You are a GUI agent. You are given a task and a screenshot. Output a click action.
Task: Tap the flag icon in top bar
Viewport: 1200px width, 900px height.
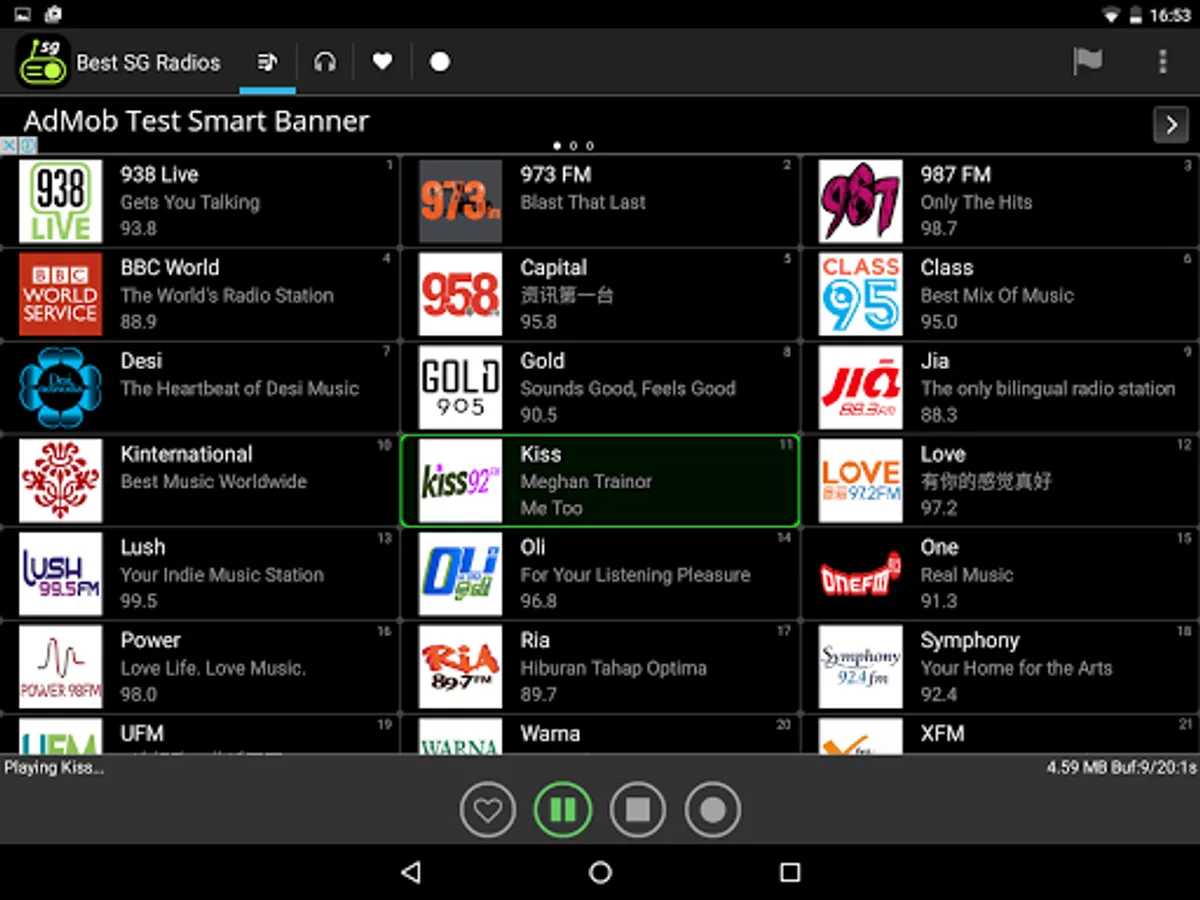pos(1088,62)
